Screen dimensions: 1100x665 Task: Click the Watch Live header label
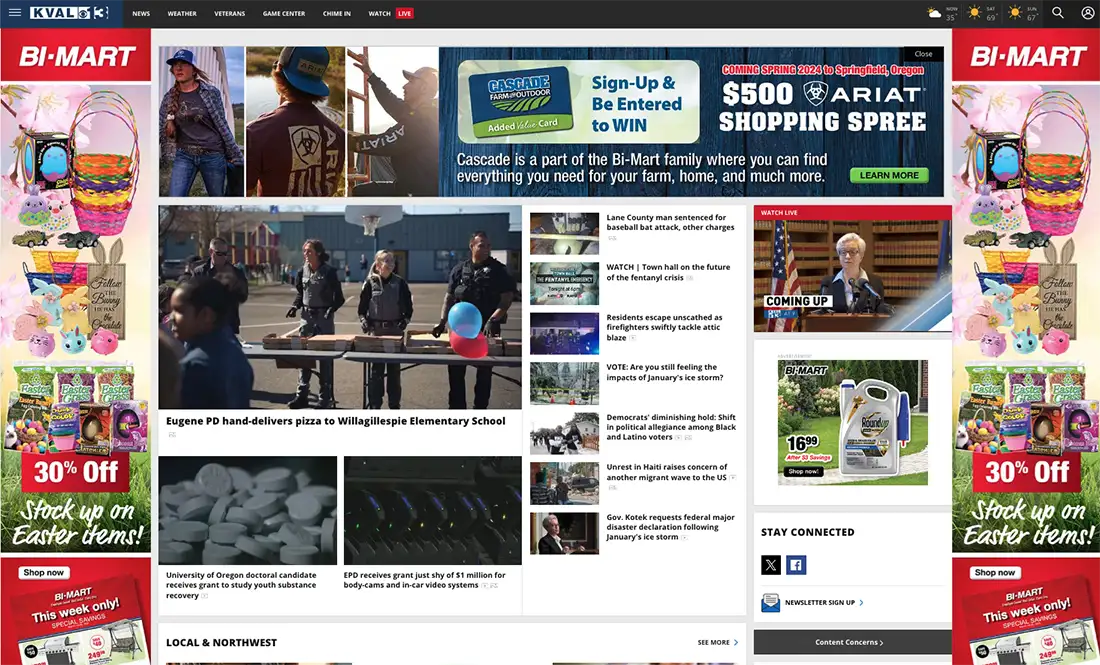point(779,213)
